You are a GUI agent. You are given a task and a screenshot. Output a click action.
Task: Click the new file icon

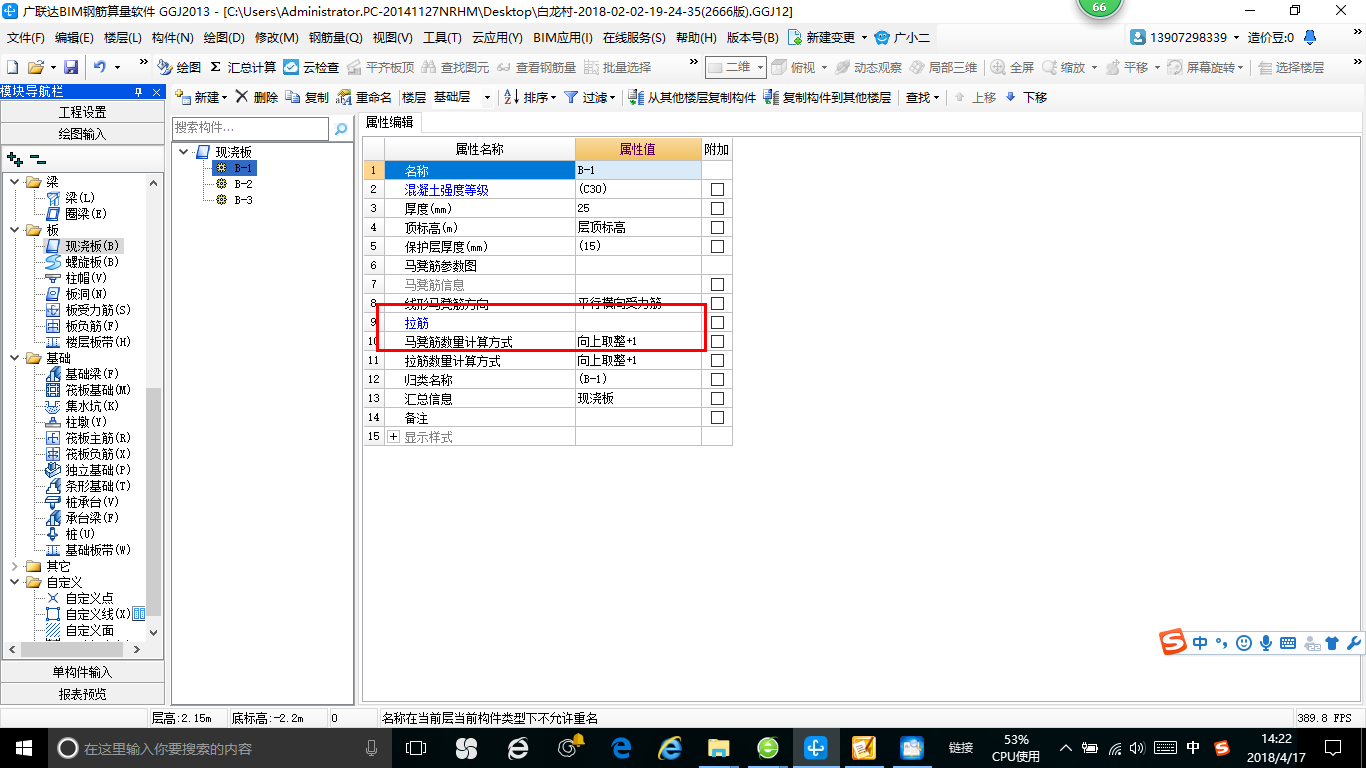[x=13, y=67]
